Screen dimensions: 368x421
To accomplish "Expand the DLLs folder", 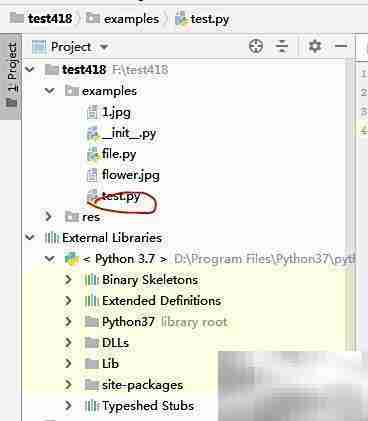I will [x=68, y=342].
